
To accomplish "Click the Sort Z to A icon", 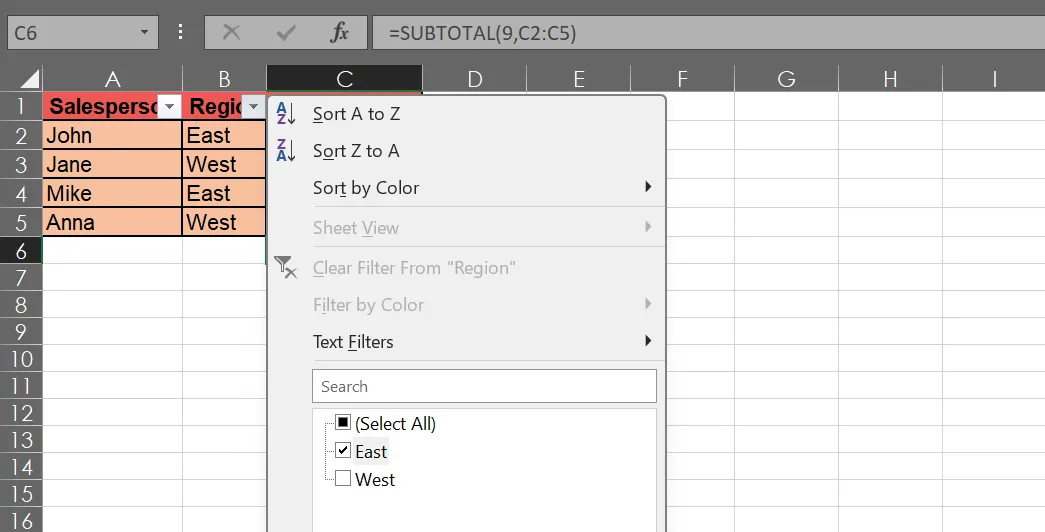I will point(286,151).
